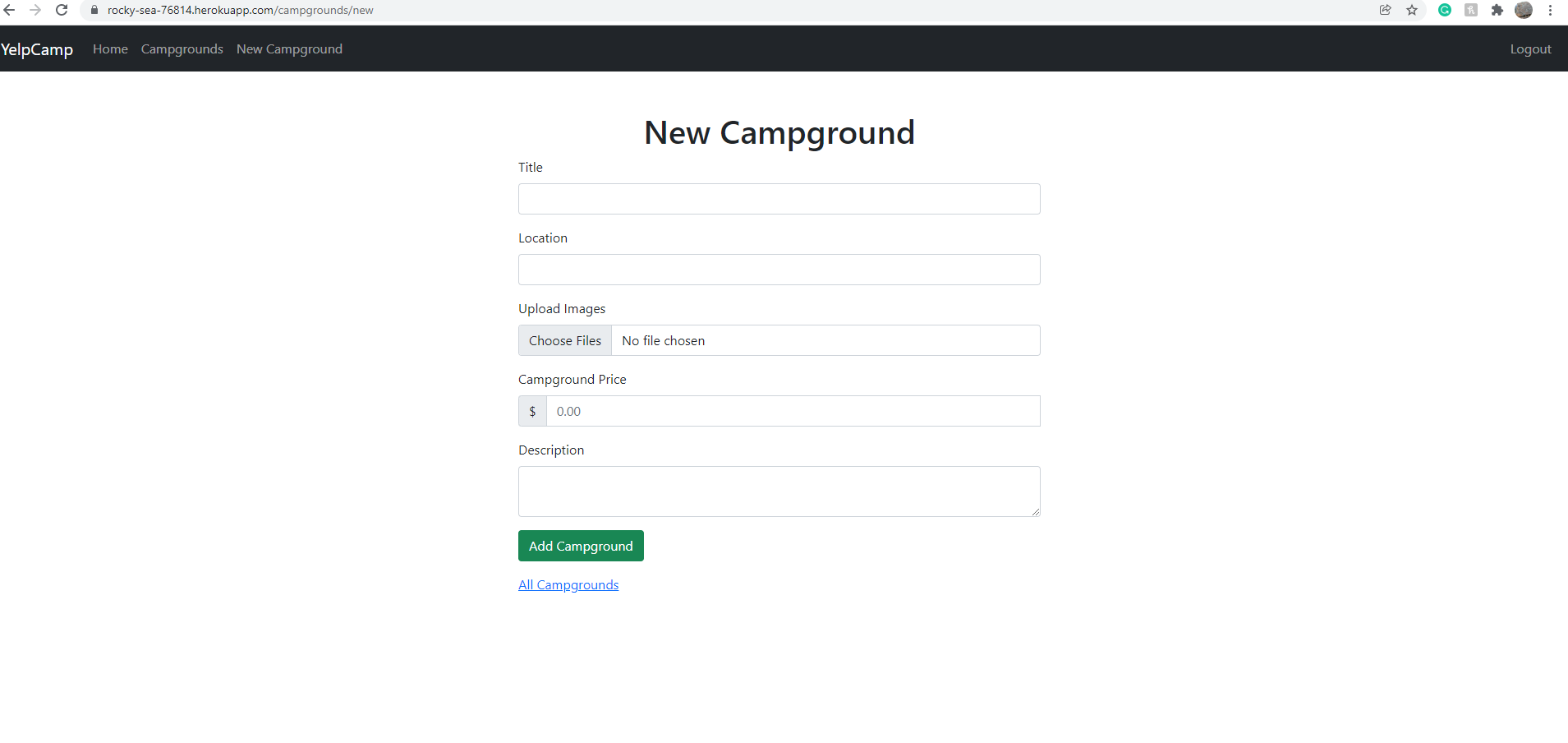Click the New Campground nav link
The width and height of the screenshot is (1568, 743).
pyautogui.click(x=289, y=48)
